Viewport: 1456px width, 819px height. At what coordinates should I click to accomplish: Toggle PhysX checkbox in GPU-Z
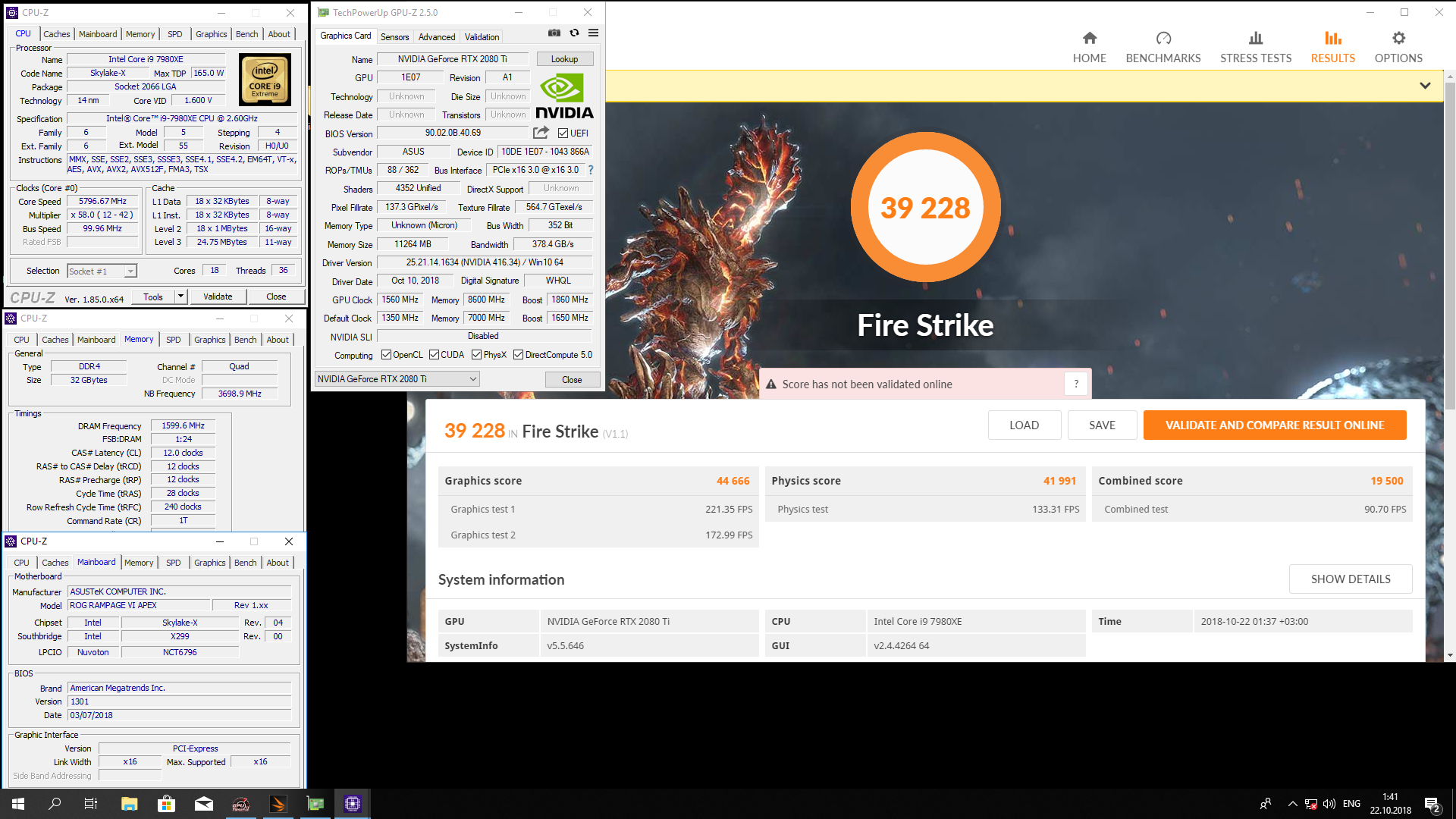476,355
